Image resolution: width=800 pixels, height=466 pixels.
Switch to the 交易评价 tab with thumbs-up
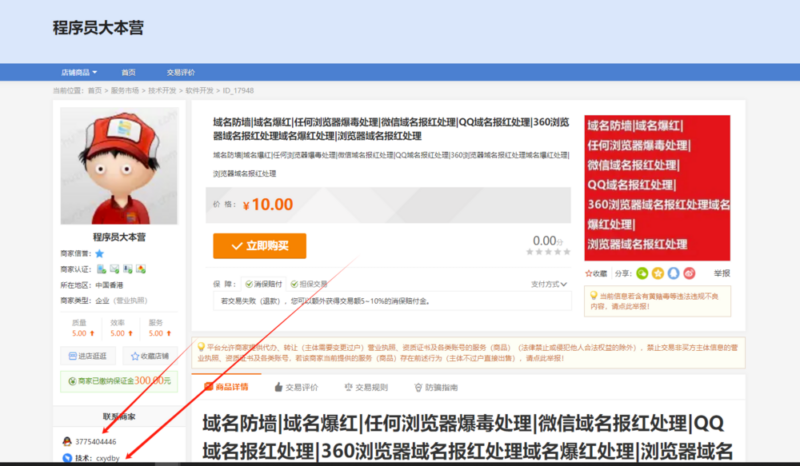pyautogui.click(x=296, y=387)
